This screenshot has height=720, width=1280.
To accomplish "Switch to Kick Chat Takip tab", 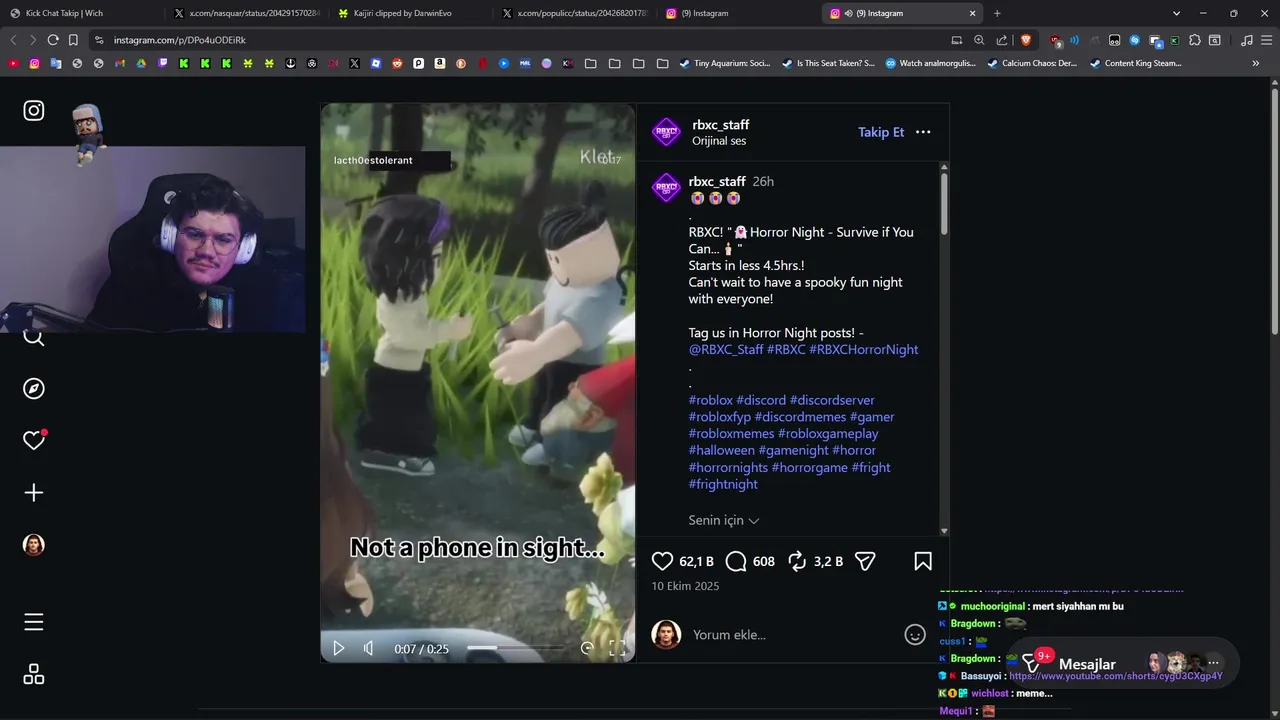I will pos(80,13).
